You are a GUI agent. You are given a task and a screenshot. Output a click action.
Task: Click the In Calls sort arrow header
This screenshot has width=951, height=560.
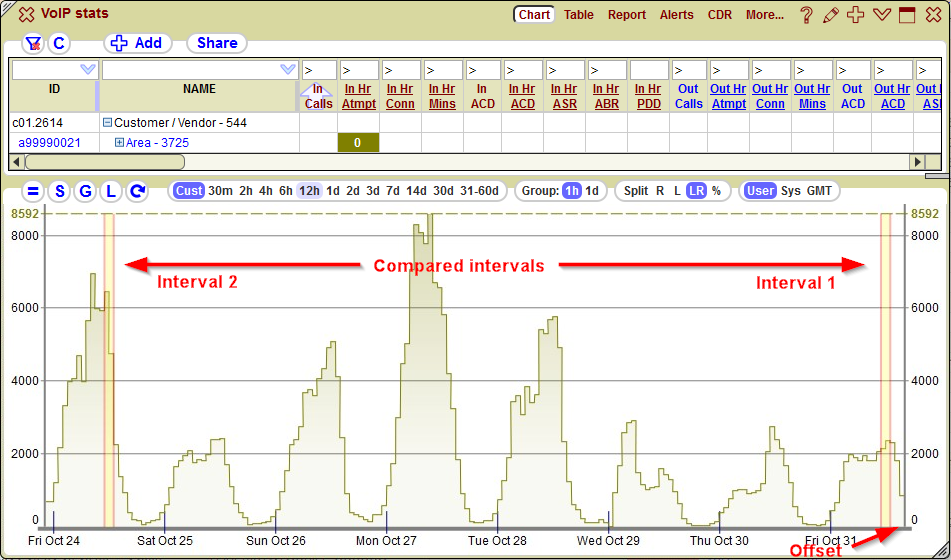(318, 96)
